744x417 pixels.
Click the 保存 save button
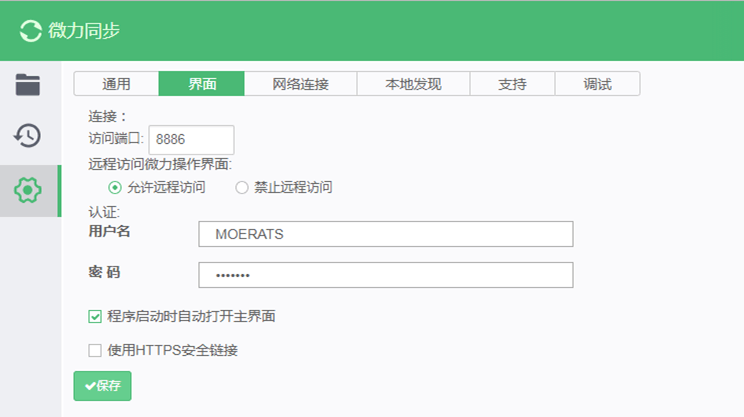pyautogui.click(x=102, y=386)
